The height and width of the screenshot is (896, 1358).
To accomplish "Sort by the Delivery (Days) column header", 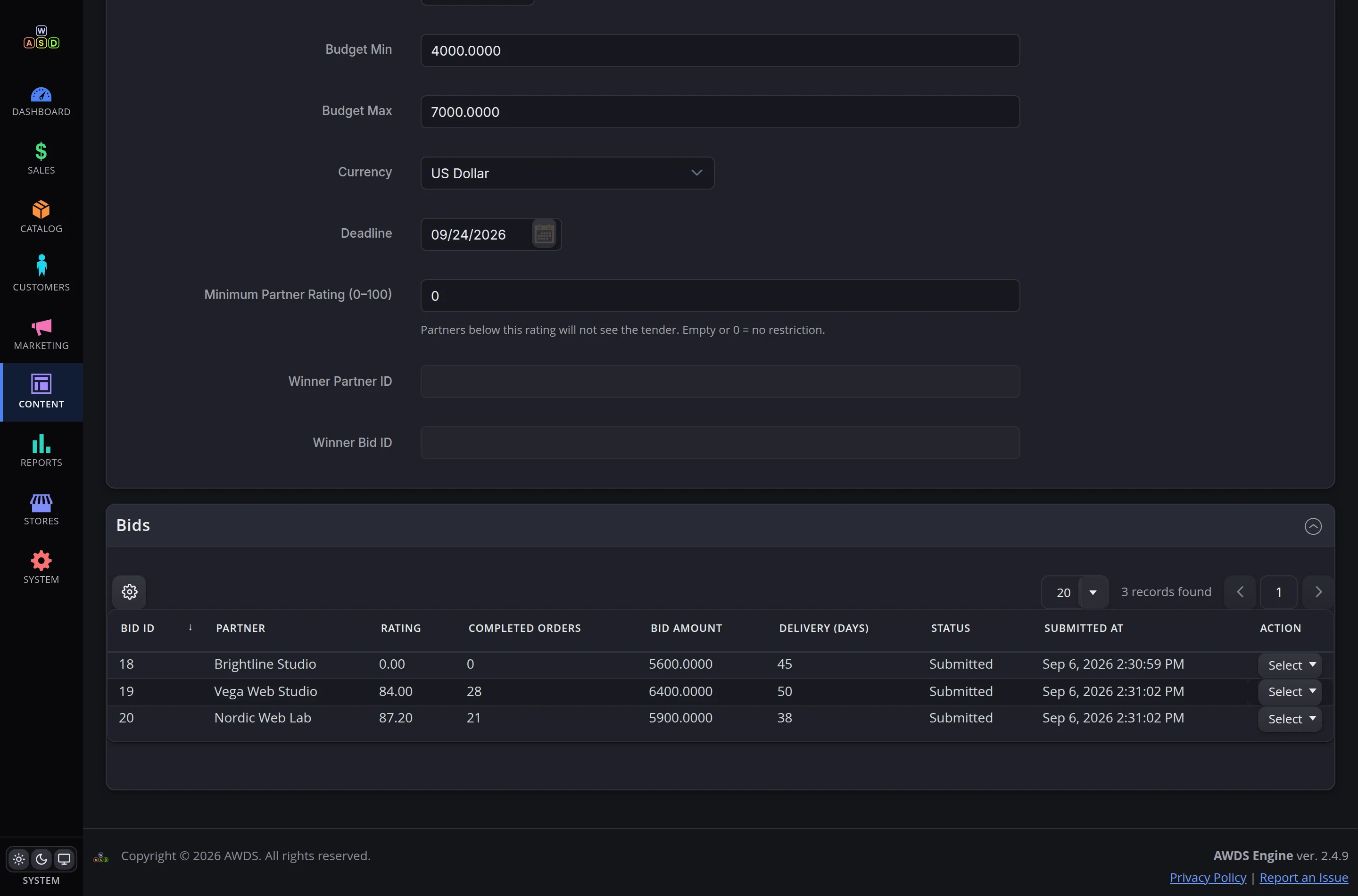I will pyautogui.click(x=824, y=628).
